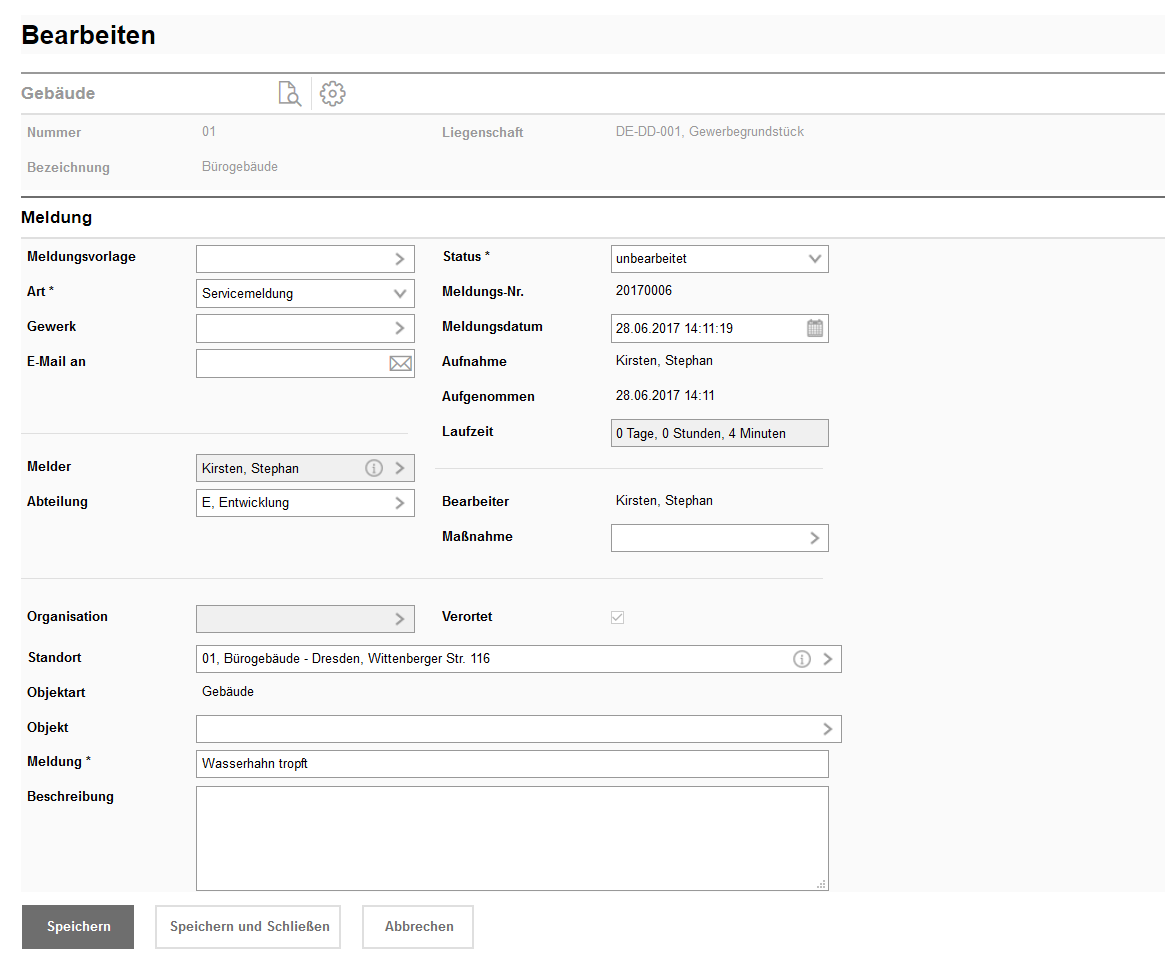Toggle the Verortet checkbox
Viewport: 1167px width, 964px height.
[617, 617]
